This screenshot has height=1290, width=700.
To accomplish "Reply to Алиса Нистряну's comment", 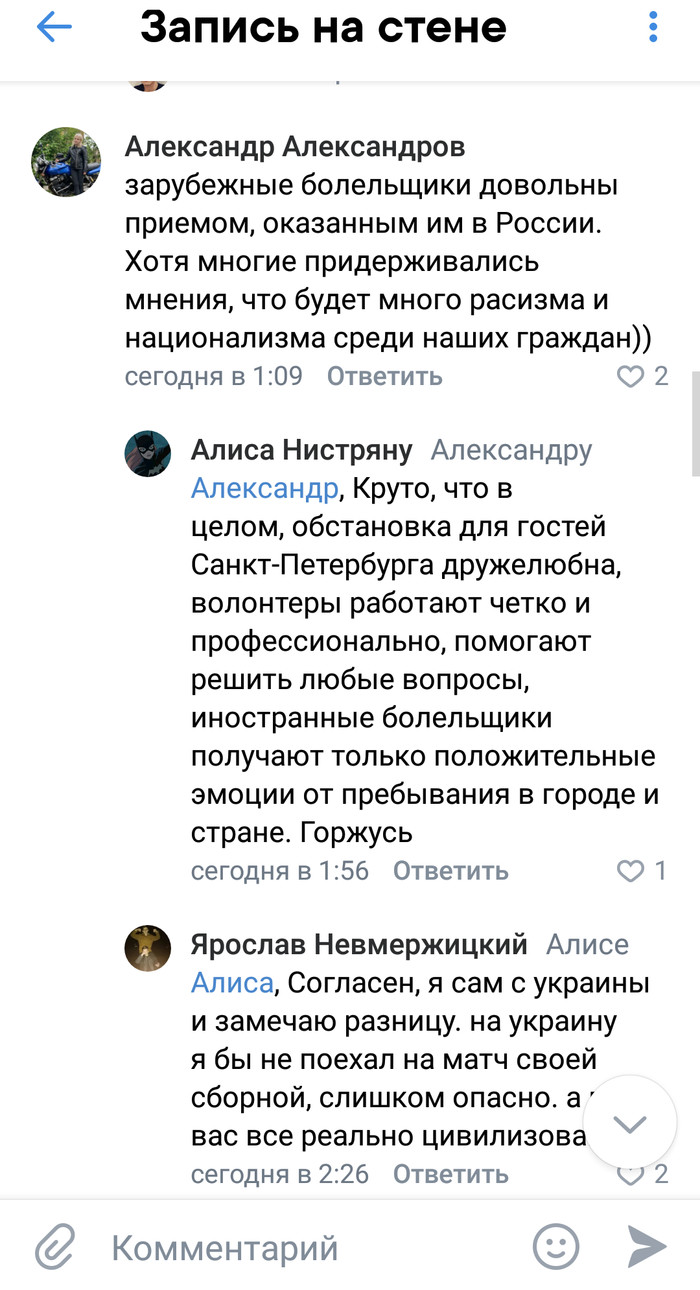I will pyautogui.click(x=450, y=871).
